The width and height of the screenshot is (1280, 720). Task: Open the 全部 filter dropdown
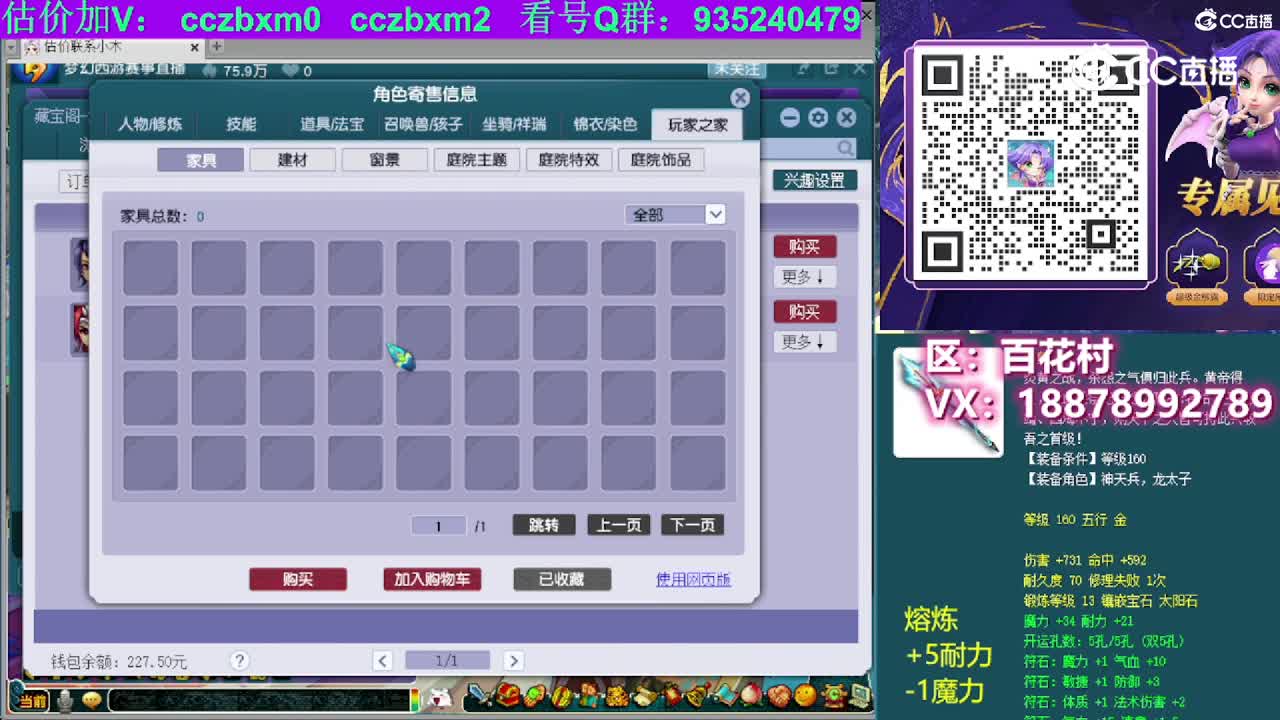pyautogui.click(x=674, y=215)
